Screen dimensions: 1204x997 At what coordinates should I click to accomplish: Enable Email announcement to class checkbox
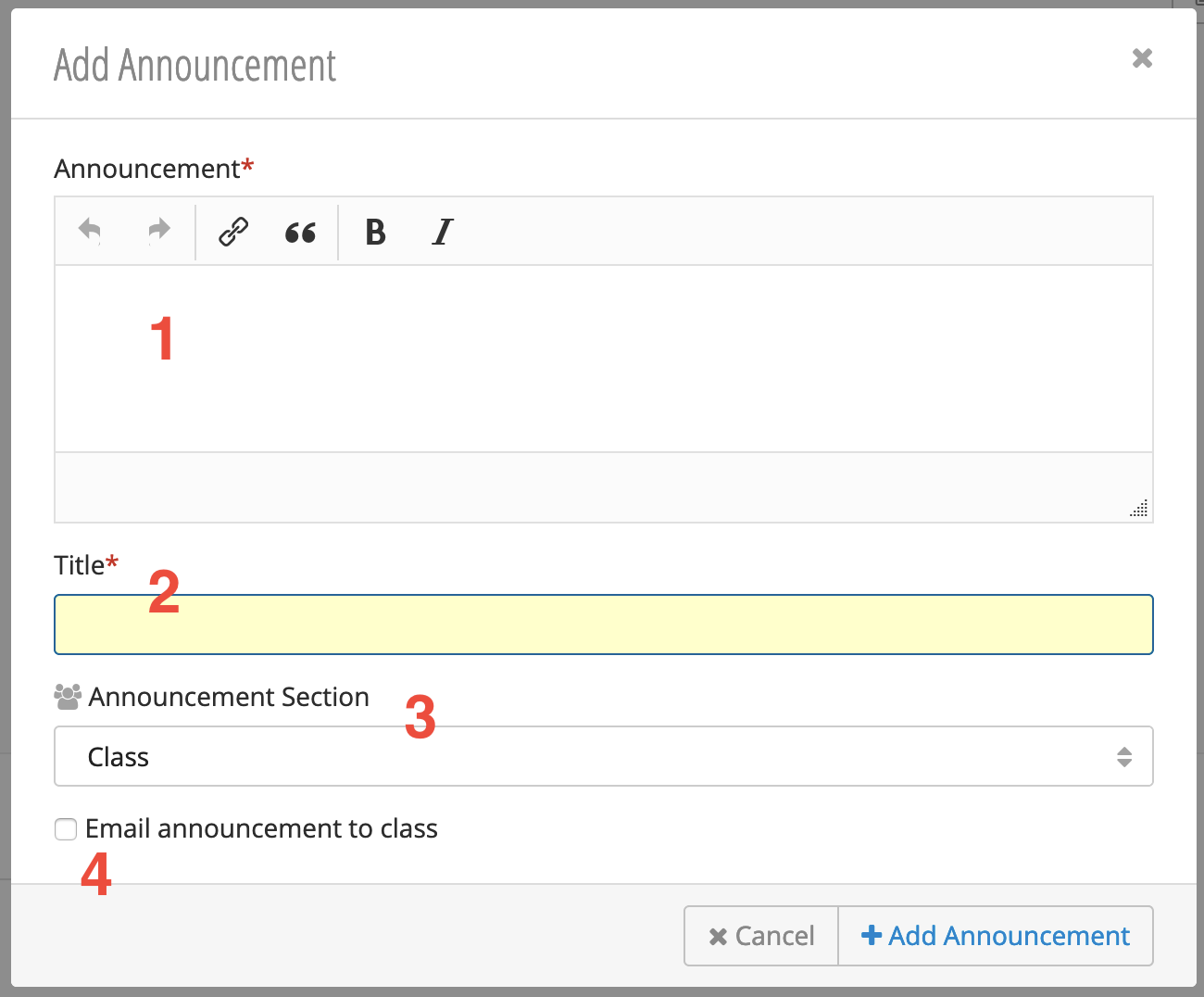(x=66, y=829)
